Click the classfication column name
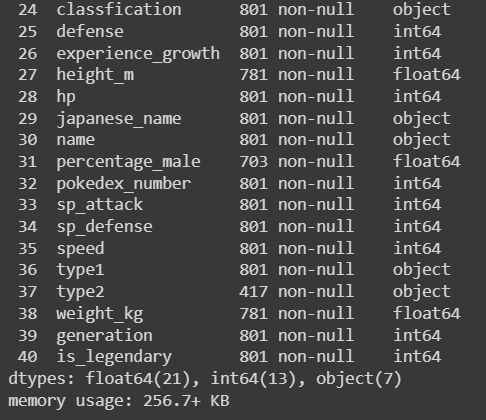This screenshot has height=420, width=486. point(119,9)
